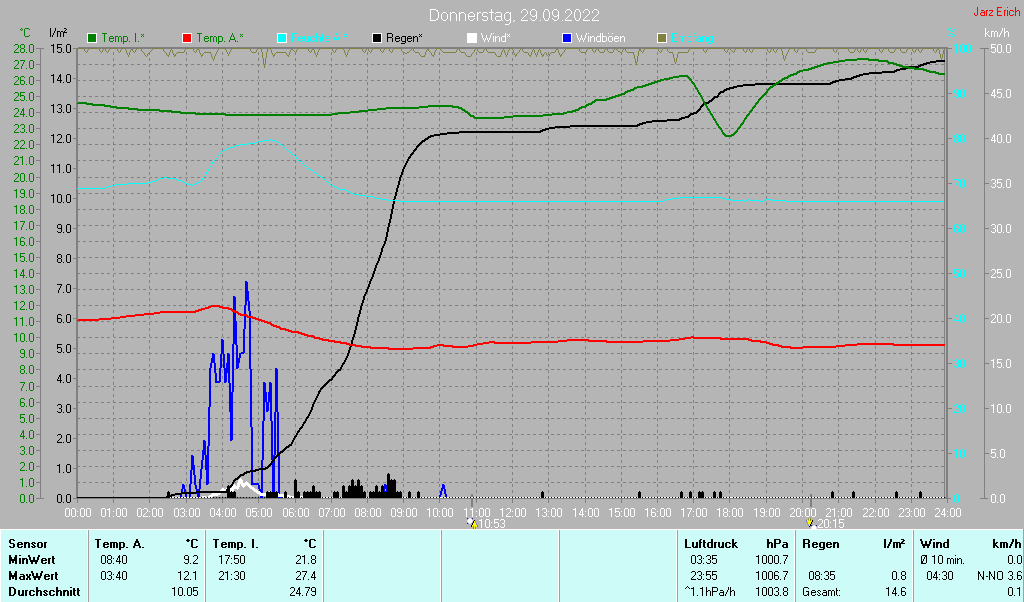1024x602 pixels.
Task: Click the white Wind legend swatch
Action: click(472, 39)
